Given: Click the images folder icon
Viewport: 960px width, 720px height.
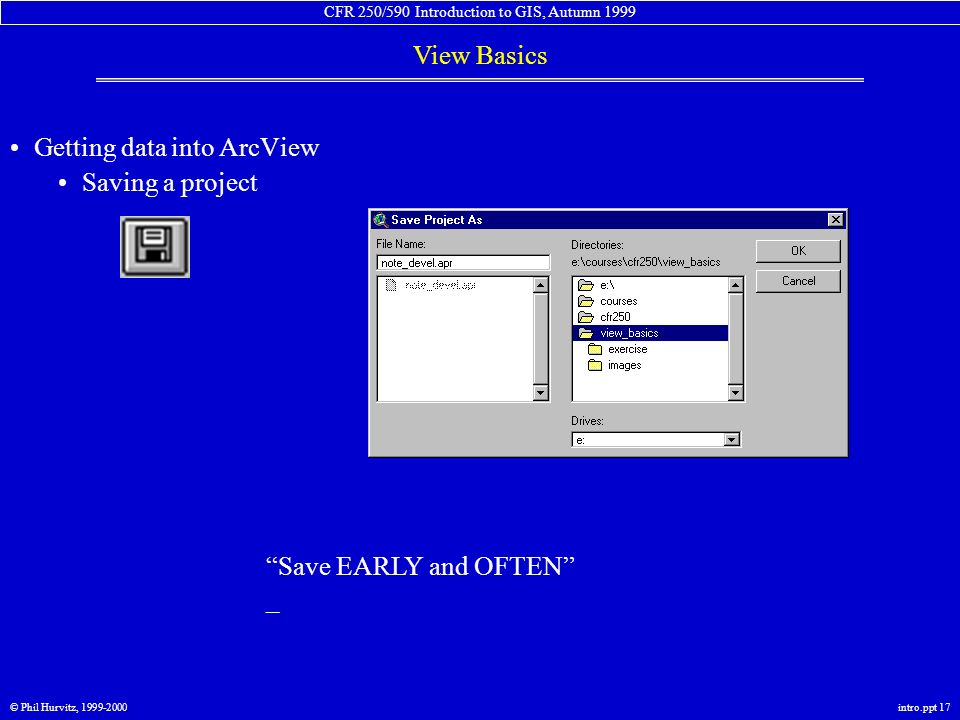Looking at the screenshot, I should pyautogui.click(x=594, y=365).
